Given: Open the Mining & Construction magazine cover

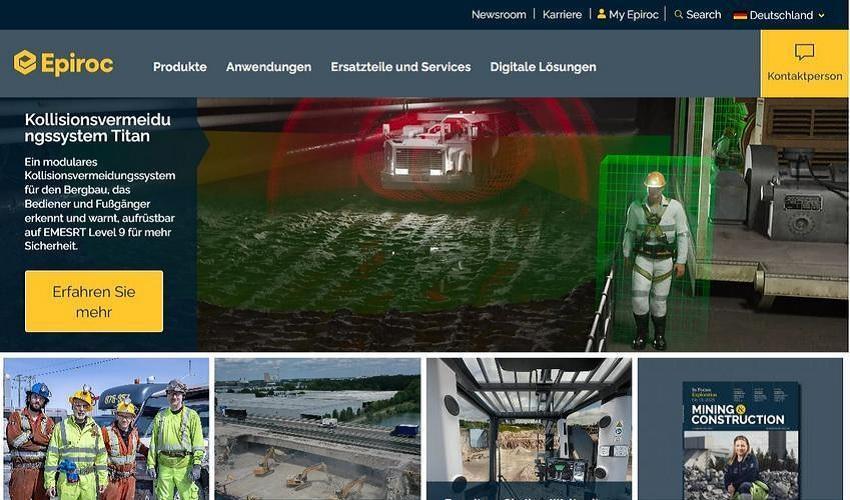Looking at the screenshot, I should pos(740,440).
